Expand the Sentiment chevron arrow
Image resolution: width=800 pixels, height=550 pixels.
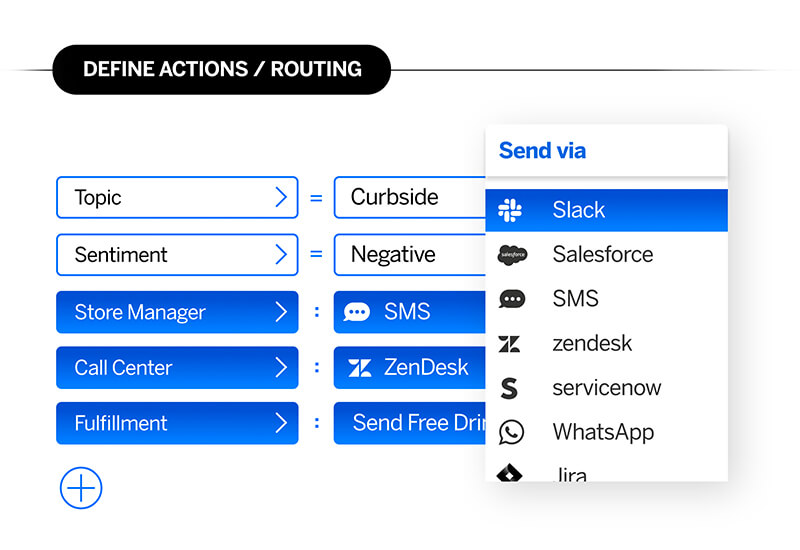pos(281,254)
